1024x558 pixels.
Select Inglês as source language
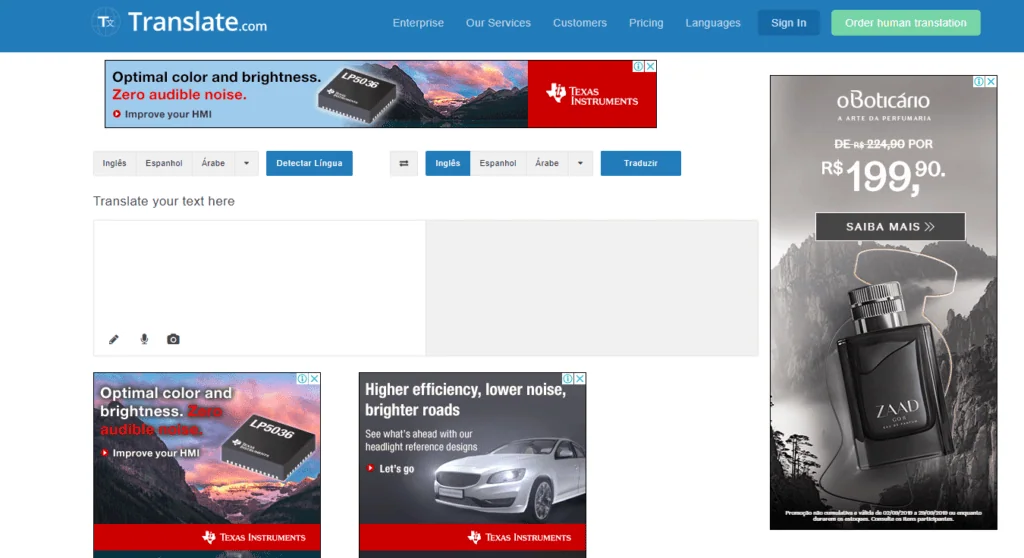coord(114,163)
